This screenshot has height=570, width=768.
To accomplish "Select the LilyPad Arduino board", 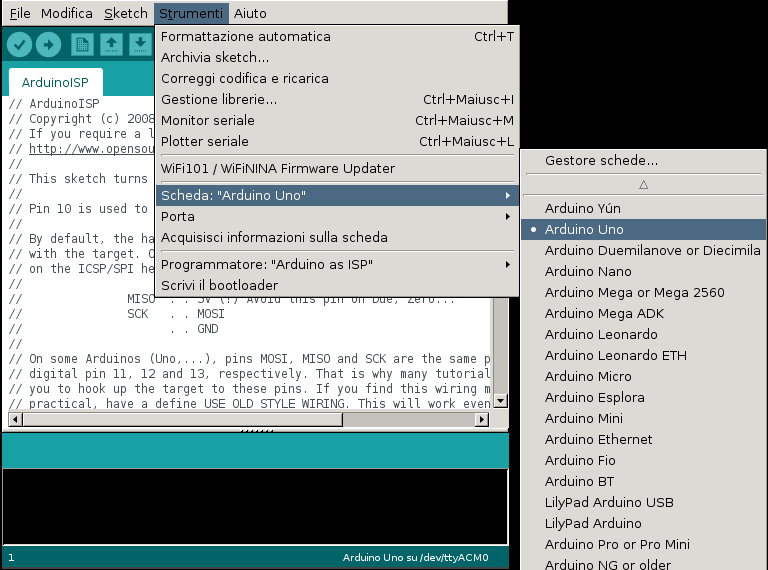I will pyautogui.click(x=644, y=524).
